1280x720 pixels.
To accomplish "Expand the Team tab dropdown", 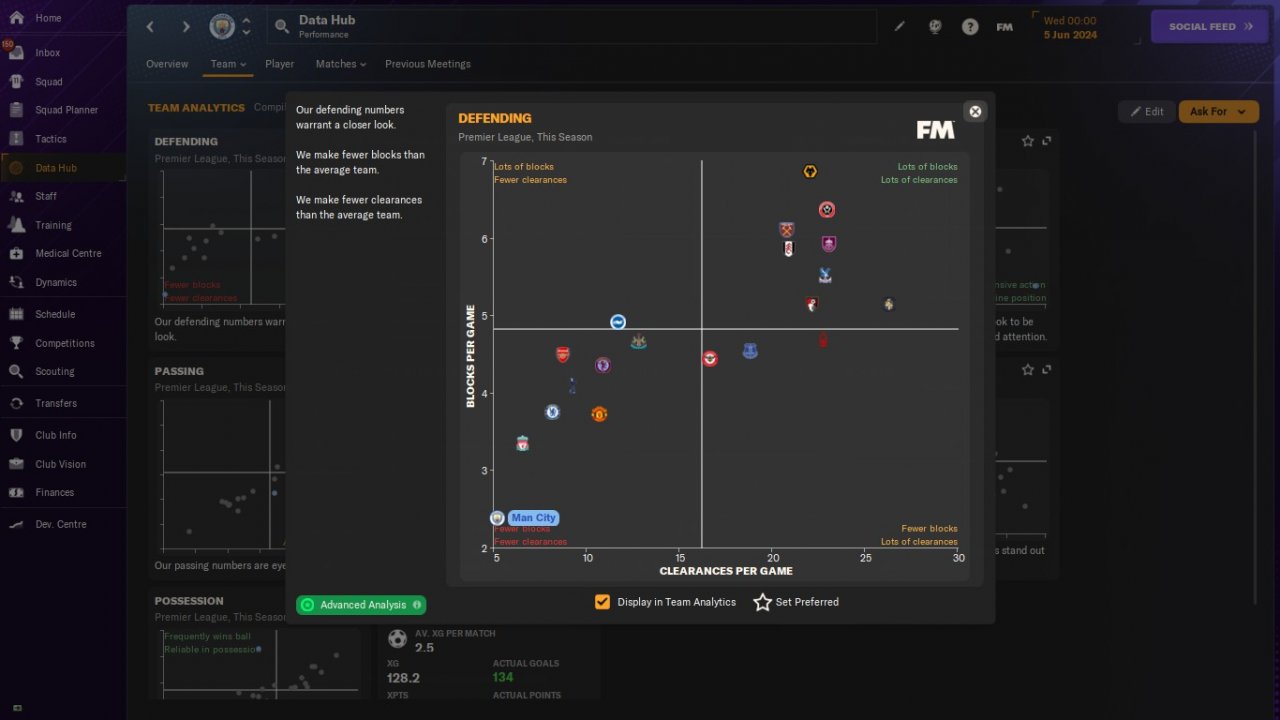I will pos(228,64).
